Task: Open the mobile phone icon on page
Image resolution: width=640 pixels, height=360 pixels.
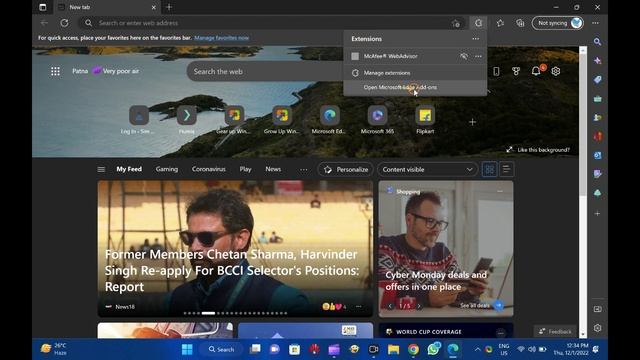Action: click(x=496, y=71)
